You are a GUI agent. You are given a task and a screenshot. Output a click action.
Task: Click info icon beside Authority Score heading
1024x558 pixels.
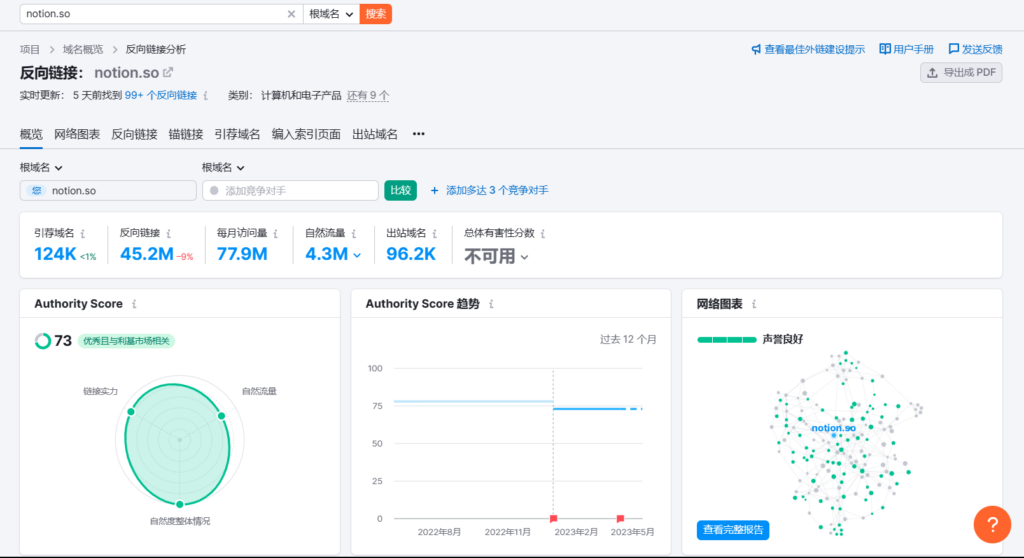coord(135,304)
